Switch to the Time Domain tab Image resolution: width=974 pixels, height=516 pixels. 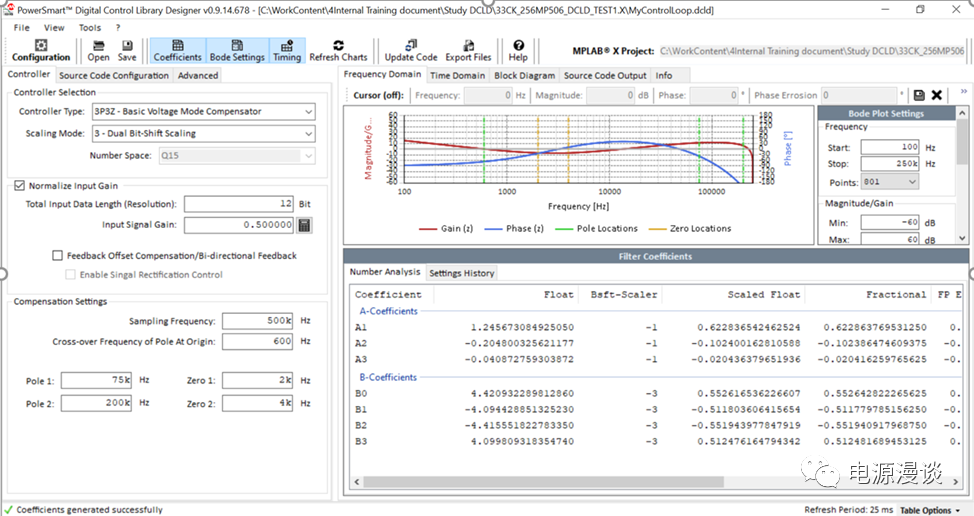(457, 75)
